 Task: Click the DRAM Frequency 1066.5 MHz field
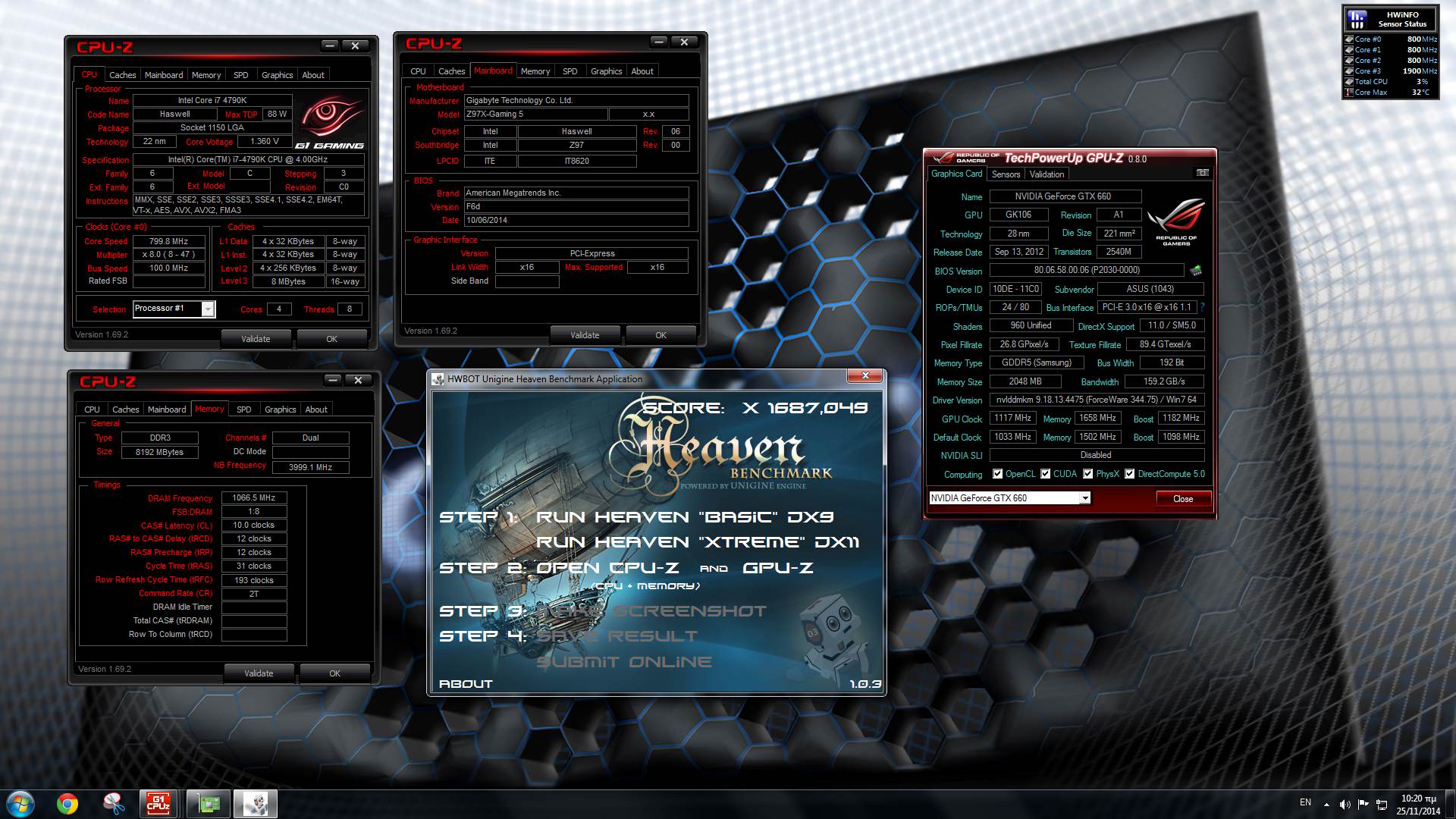(254, 498)
